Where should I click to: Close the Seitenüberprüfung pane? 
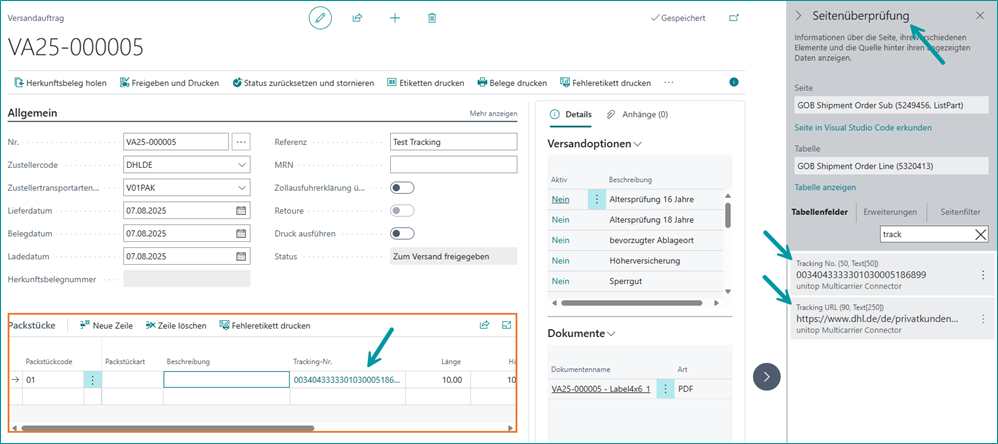(x=980, y=16)
